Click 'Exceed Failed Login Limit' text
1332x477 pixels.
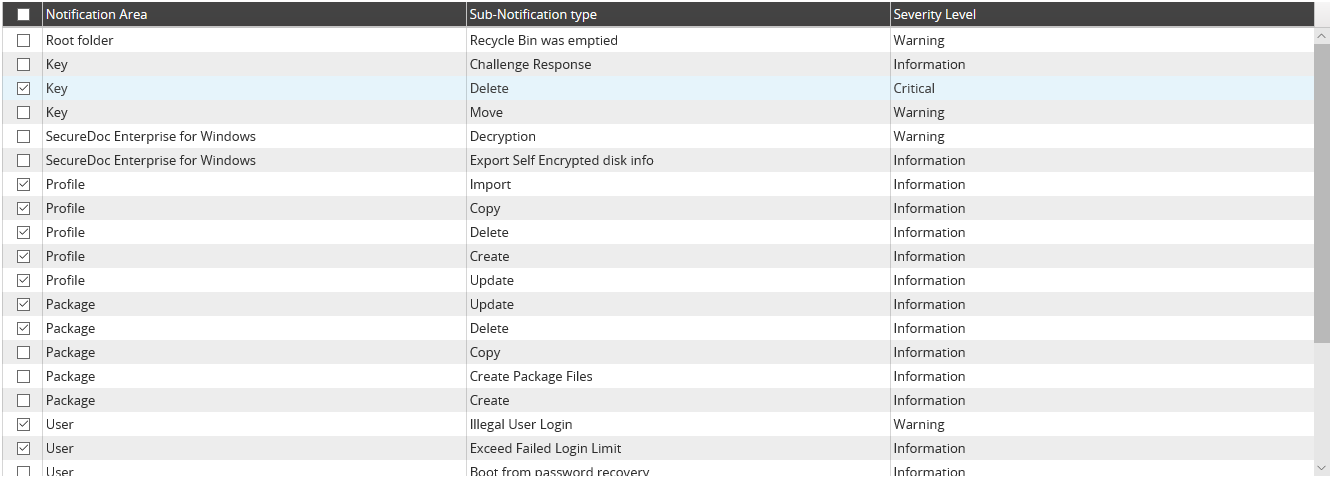point(546,449)
